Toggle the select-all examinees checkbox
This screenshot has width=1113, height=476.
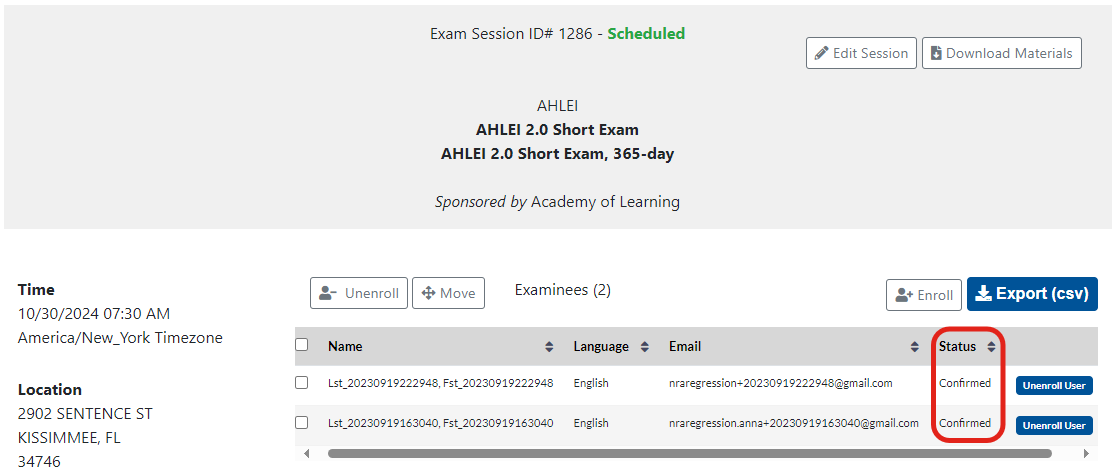(302, 345)
